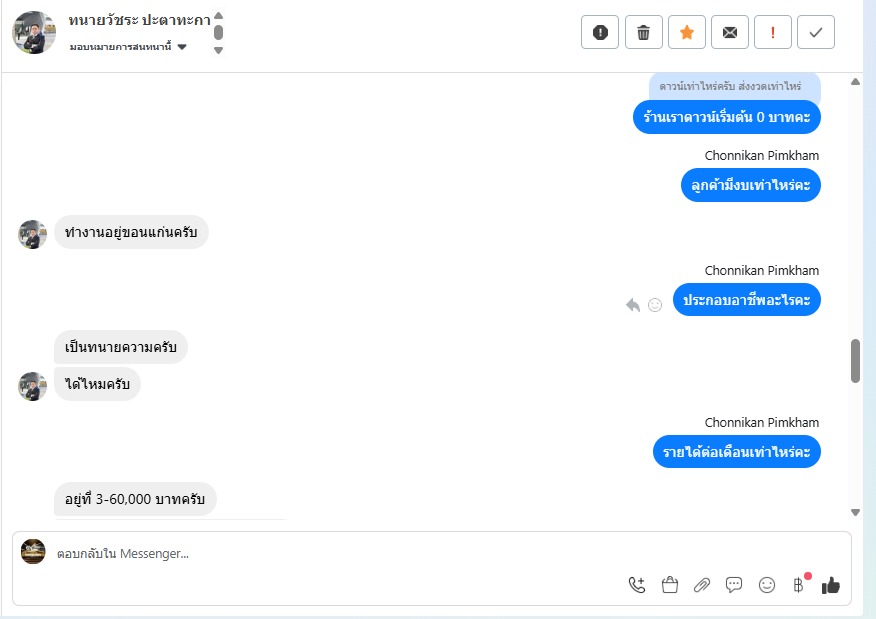Star this conversation as follow-up
Image resolution: width=876 pixels, height=619 pixels.
pos(687,32)
